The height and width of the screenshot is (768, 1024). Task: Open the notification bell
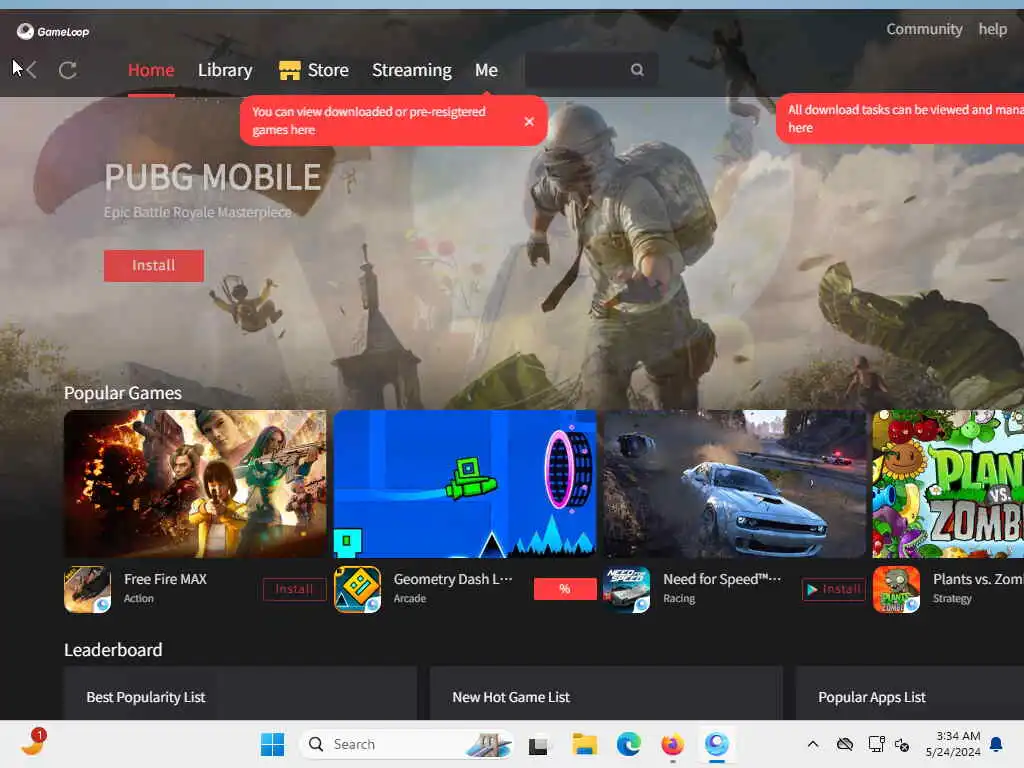997,744
